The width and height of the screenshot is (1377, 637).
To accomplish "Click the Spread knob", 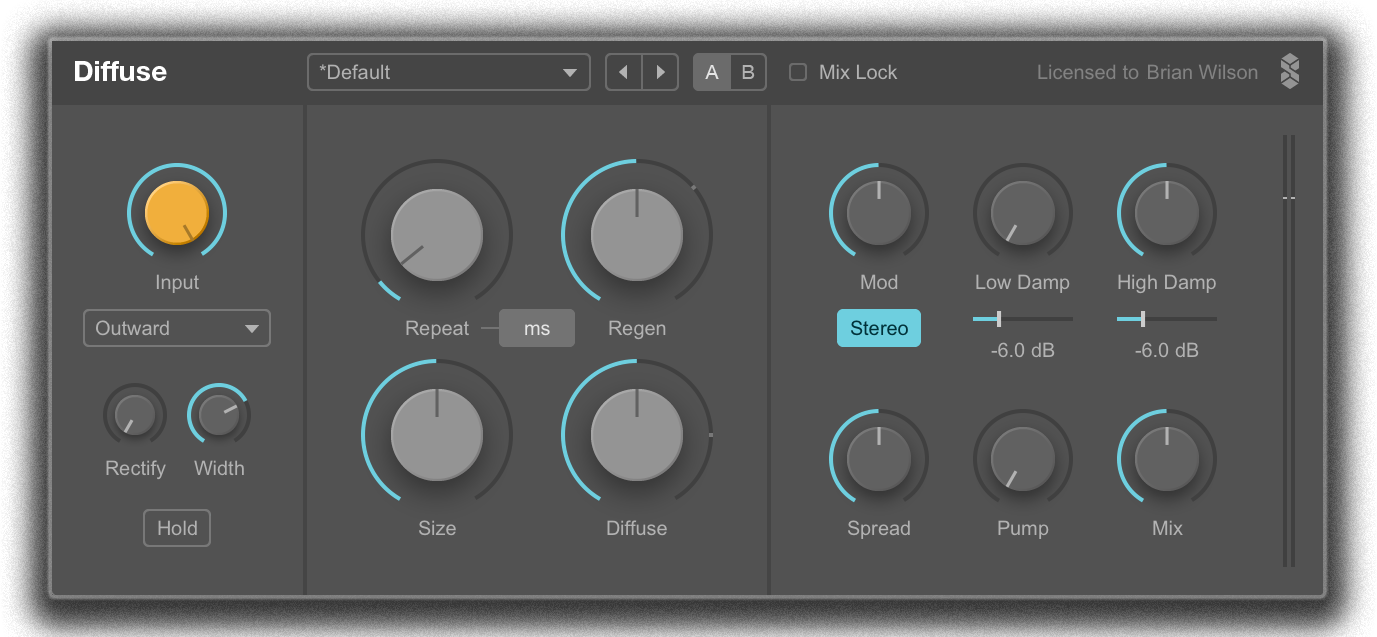I will [879, 459].
